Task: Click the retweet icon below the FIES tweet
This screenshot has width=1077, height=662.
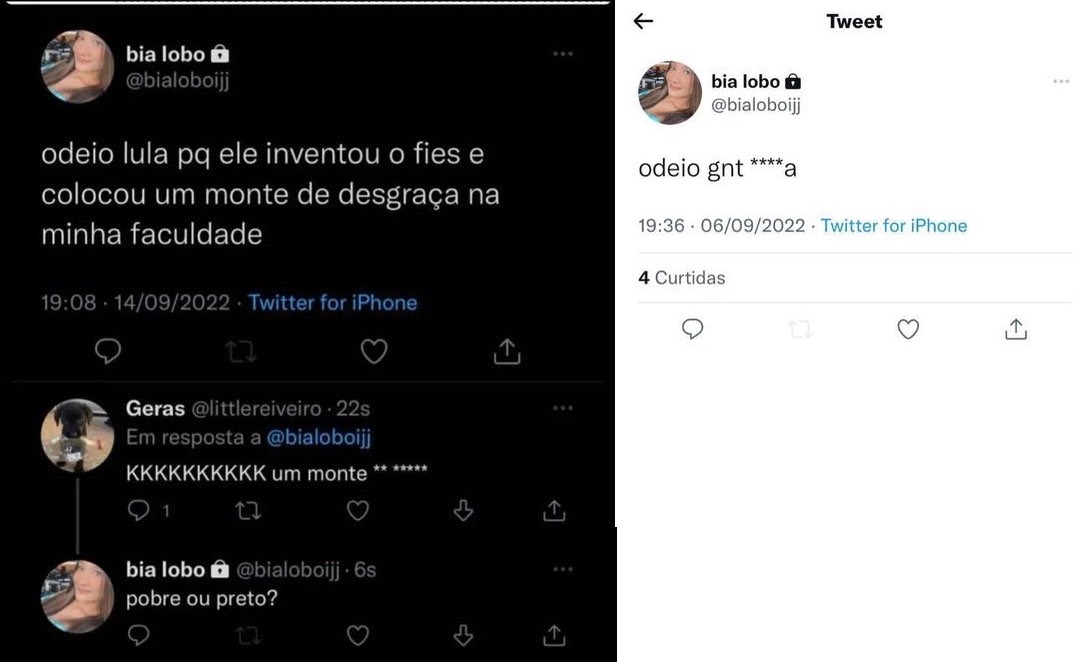Action: [240, 351]
